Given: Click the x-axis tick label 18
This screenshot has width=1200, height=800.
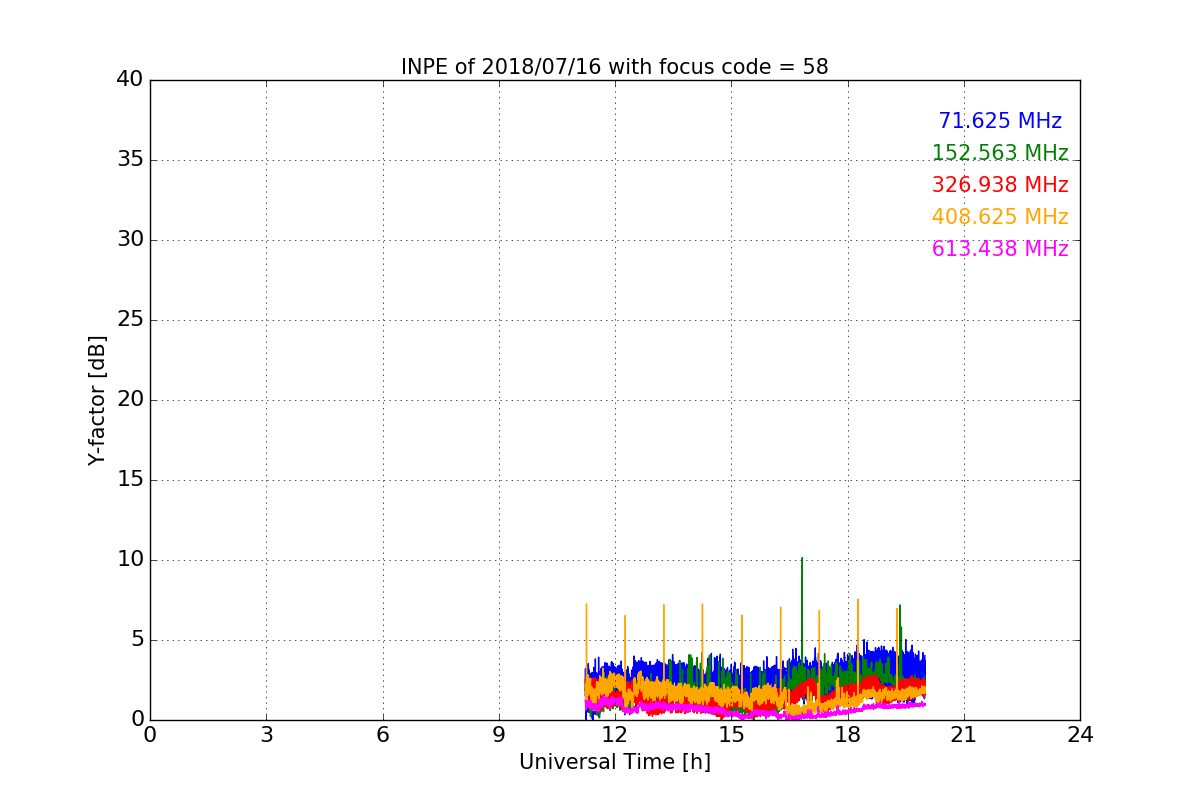Looking at the screenshot, I should point(847,735).
